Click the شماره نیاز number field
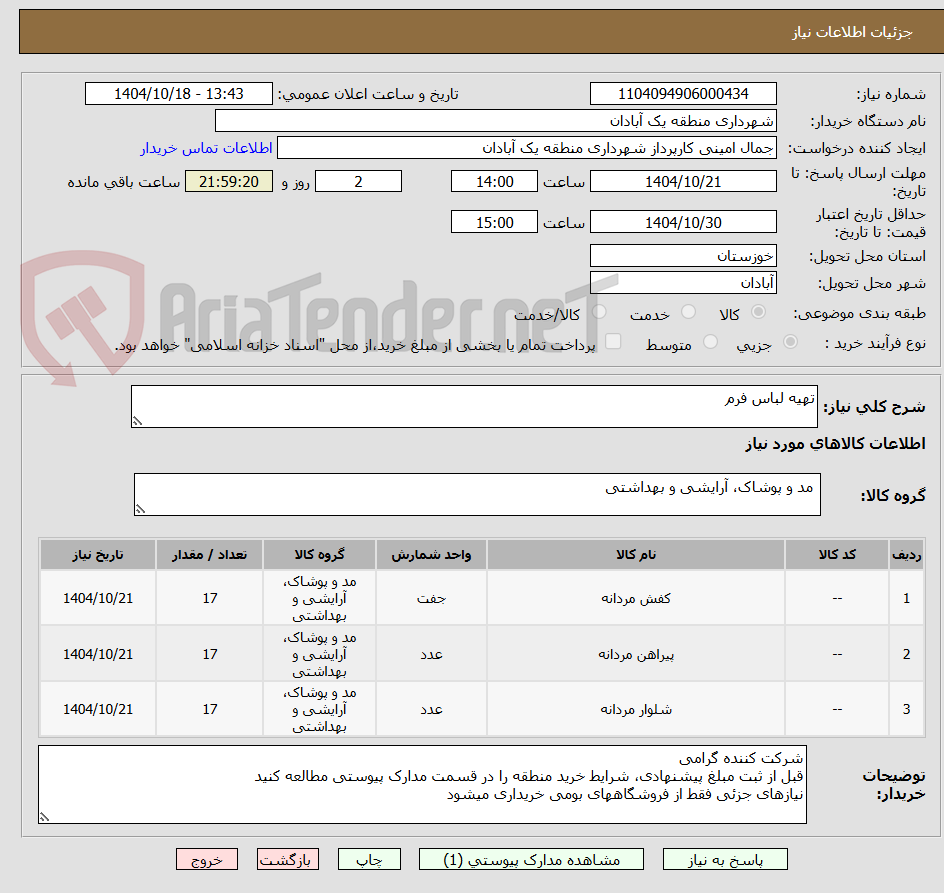 tap(683, 93)
